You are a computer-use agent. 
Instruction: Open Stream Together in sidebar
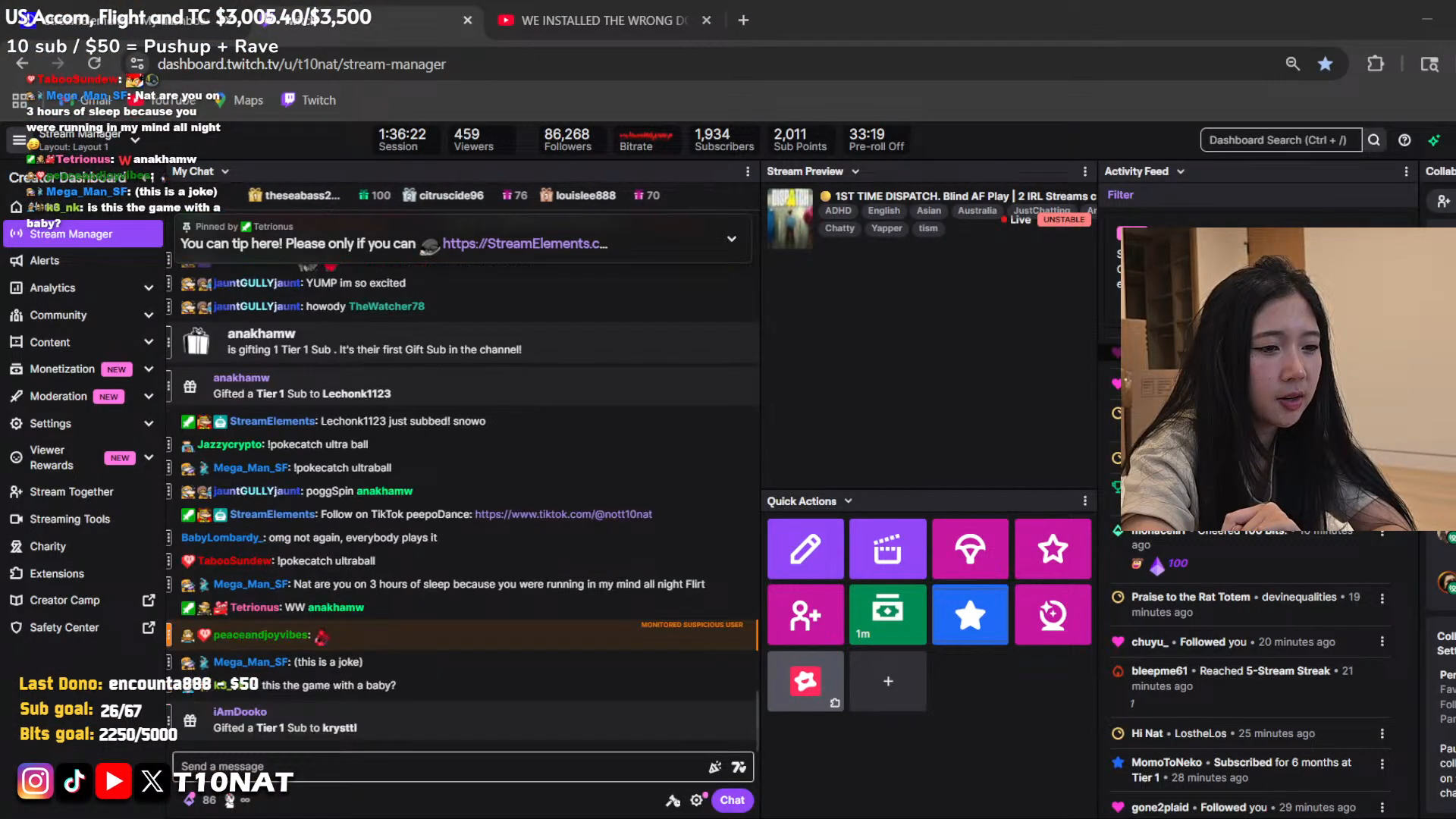(x=71, y=492)
